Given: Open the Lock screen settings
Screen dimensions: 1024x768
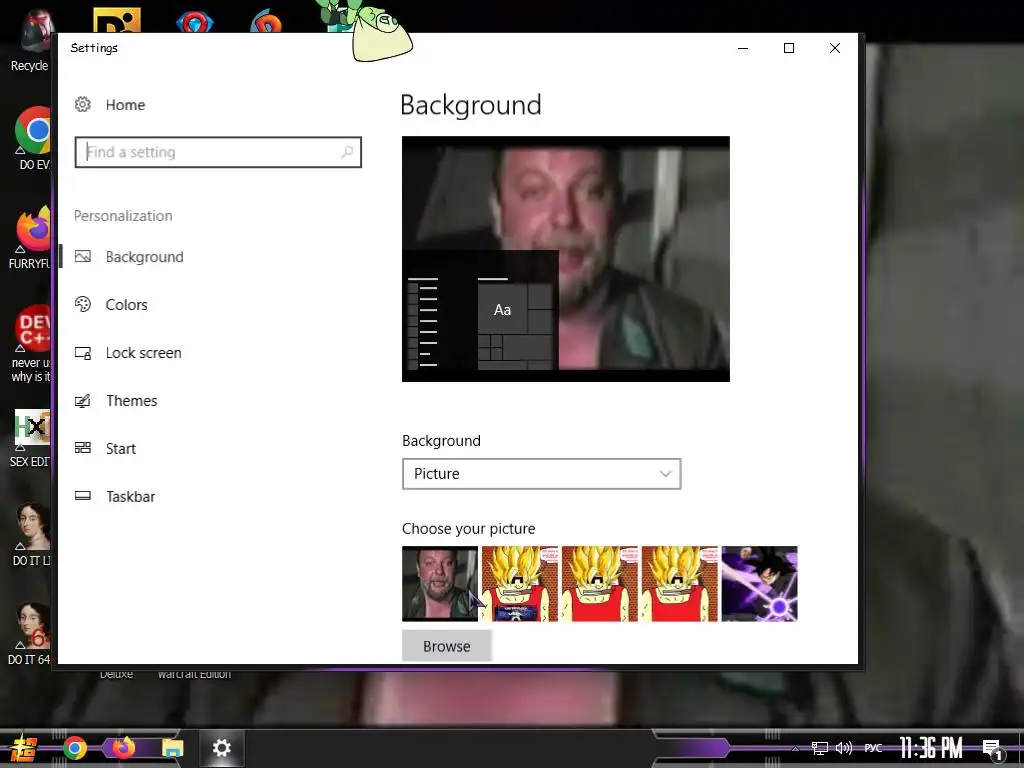Looking at the screenshot, I should [x=144, y=353].
